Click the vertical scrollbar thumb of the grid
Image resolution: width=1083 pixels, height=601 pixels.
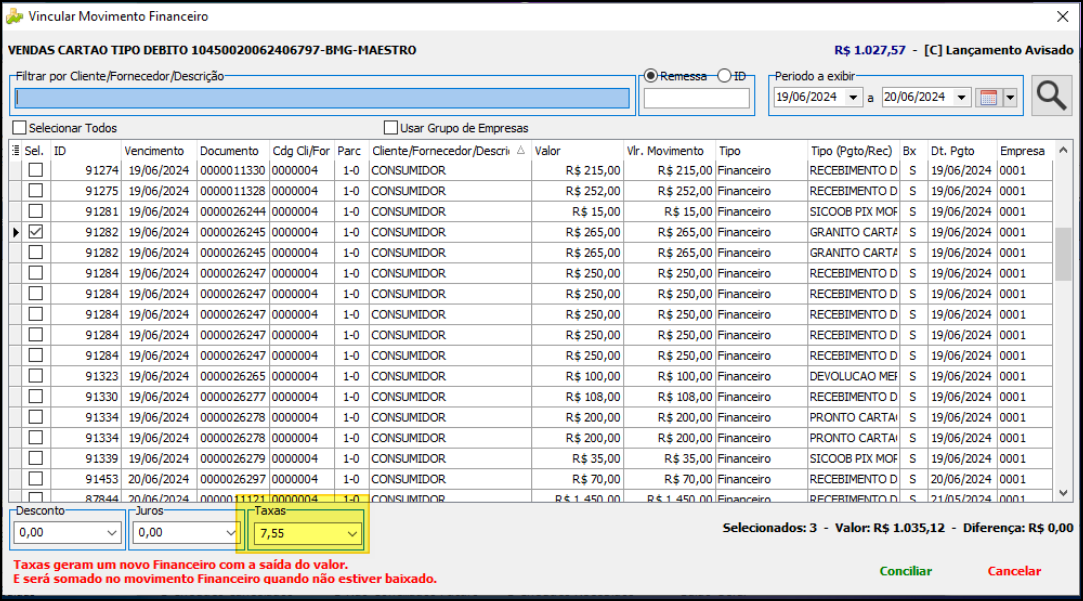tap(1063, 254)
